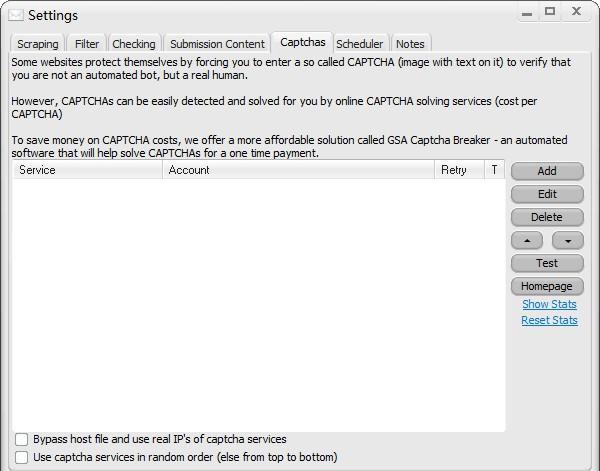Sort by Account column header
The height and width of the screenshot is (471, 600).
[298, 170]
